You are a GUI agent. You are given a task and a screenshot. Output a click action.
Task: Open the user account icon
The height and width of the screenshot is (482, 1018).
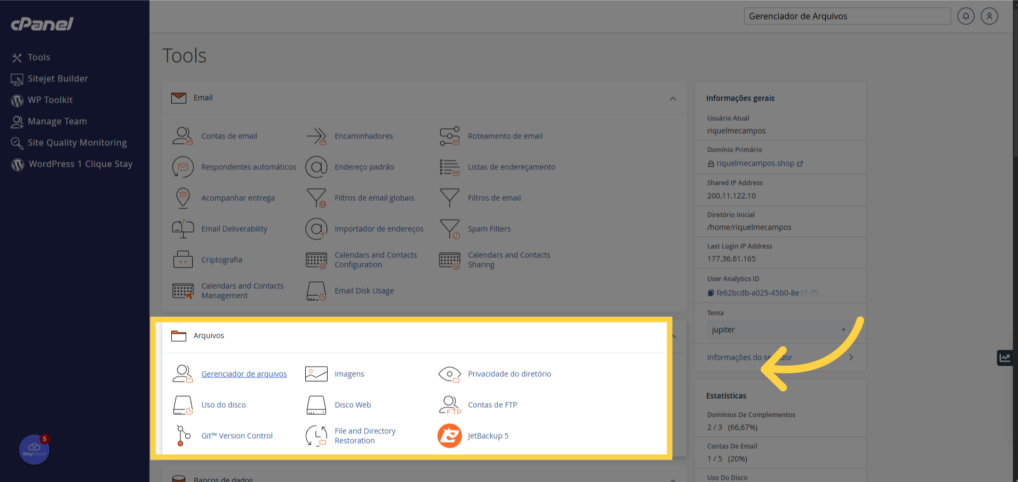(989, 16)
